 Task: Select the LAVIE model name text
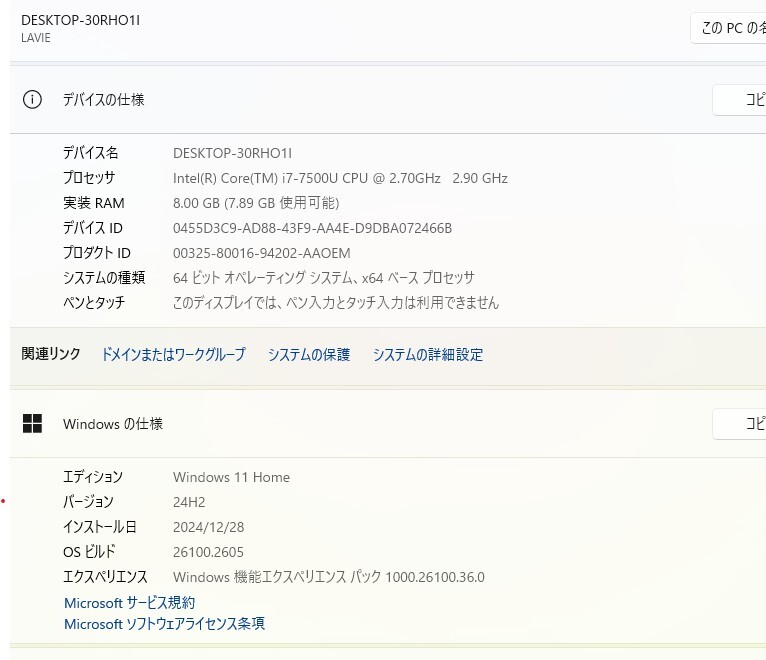coord(36,38)
